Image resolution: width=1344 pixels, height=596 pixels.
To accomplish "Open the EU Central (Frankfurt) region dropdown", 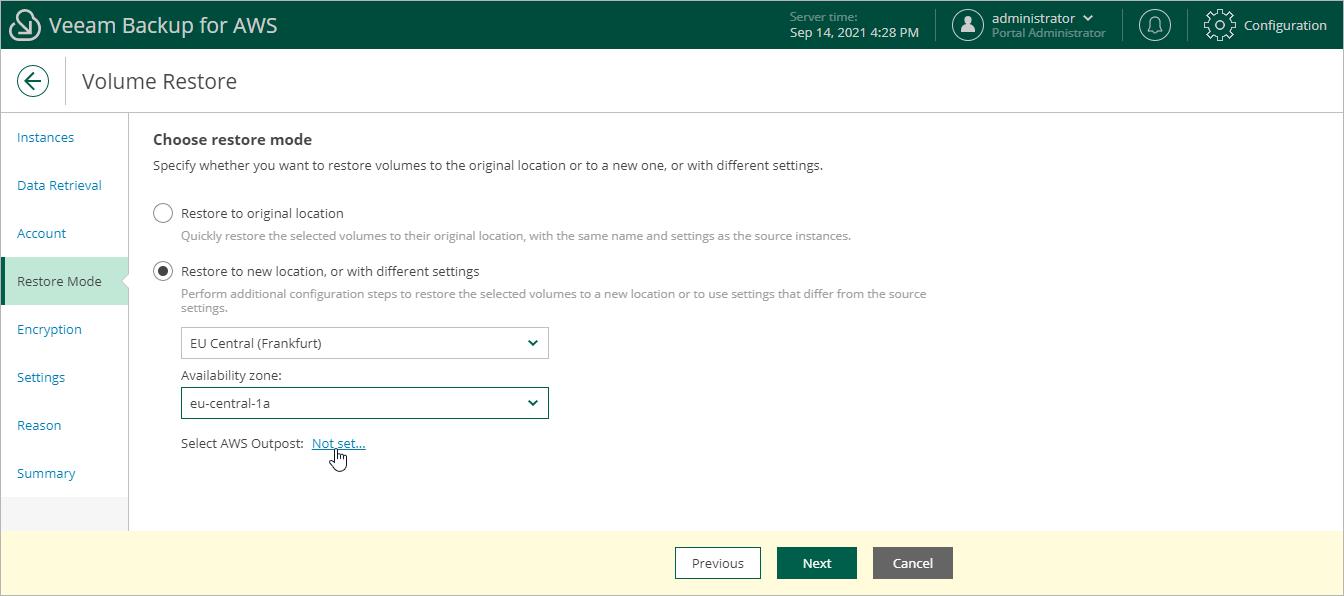I will pos(364,343).
